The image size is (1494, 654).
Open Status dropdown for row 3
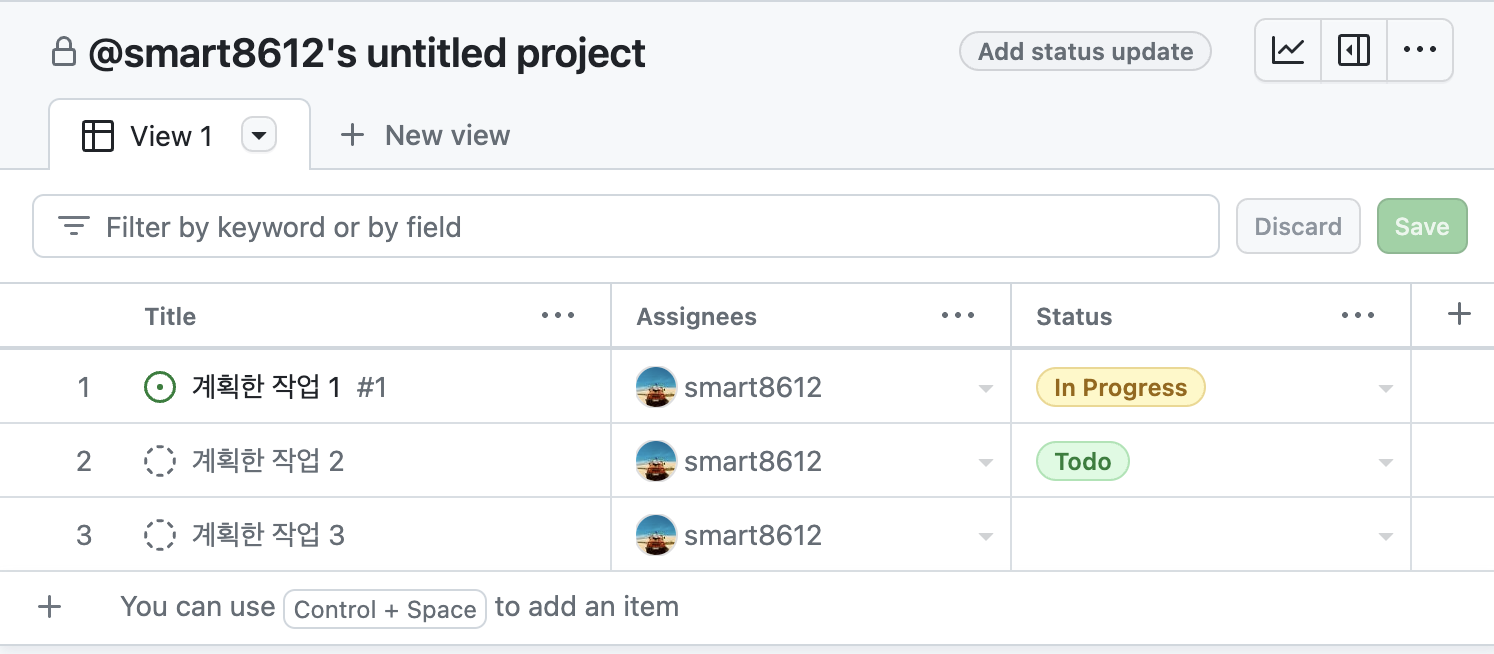pyautogui.click(x=1385, y=537)
